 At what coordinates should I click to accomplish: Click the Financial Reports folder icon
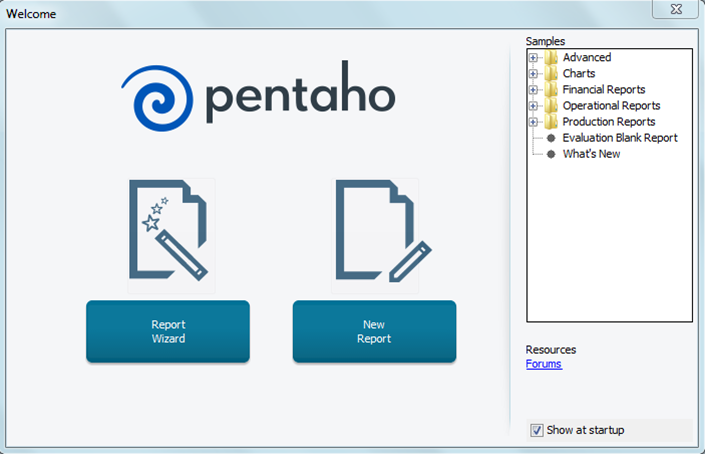point(551,90)
